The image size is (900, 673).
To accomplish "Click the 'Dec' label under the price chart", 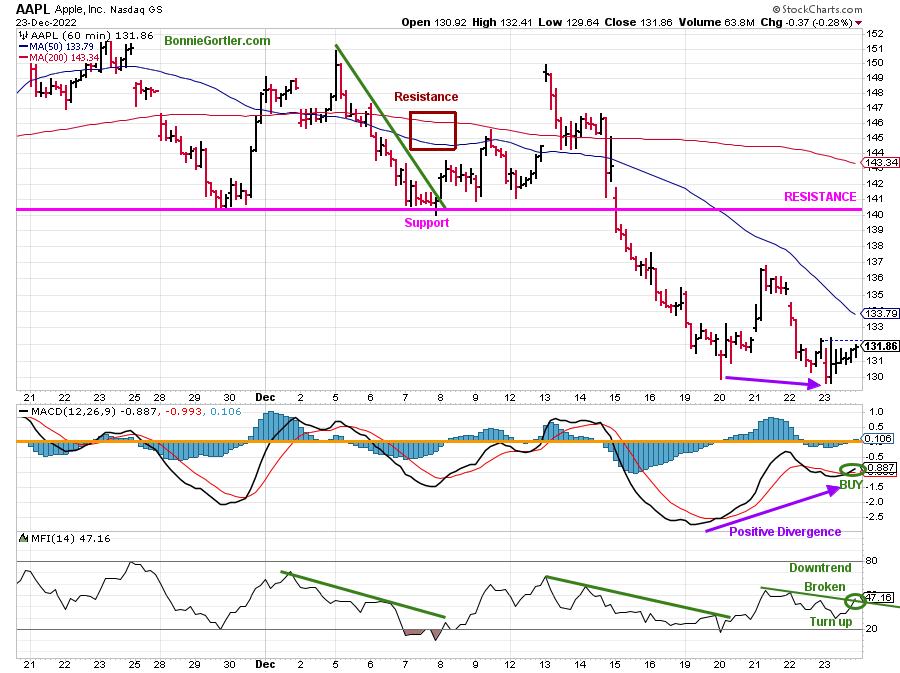I will tap(265, 397).
